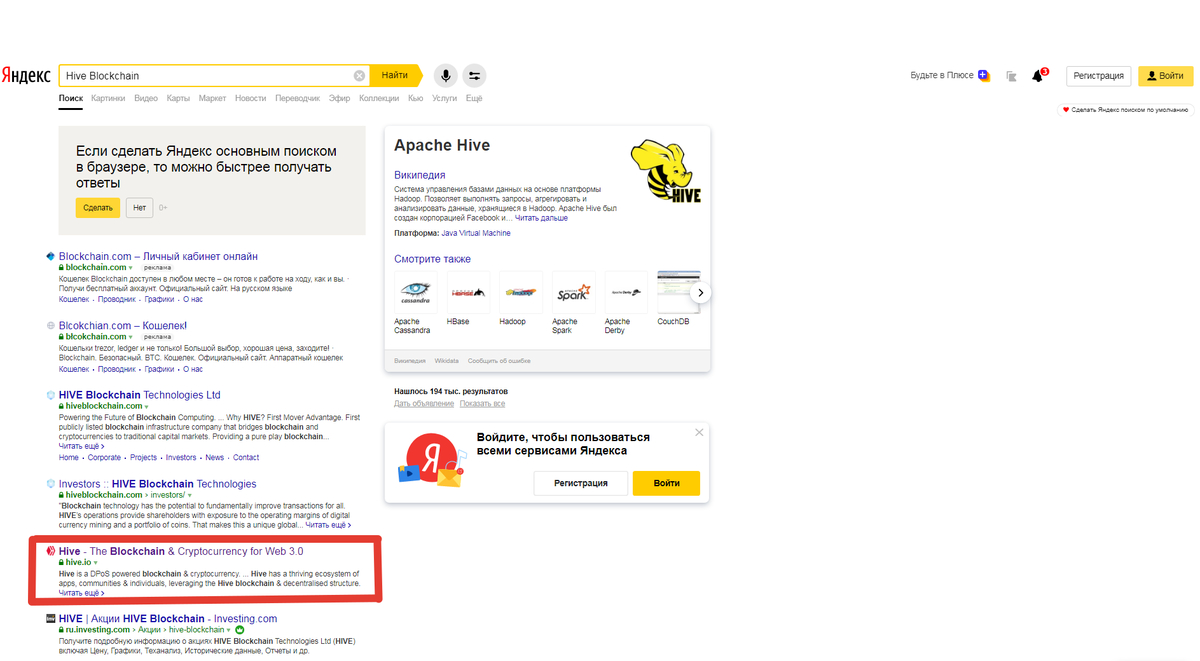
Task: Open the Hadoop thumbnail
Action: pos(521,292)
